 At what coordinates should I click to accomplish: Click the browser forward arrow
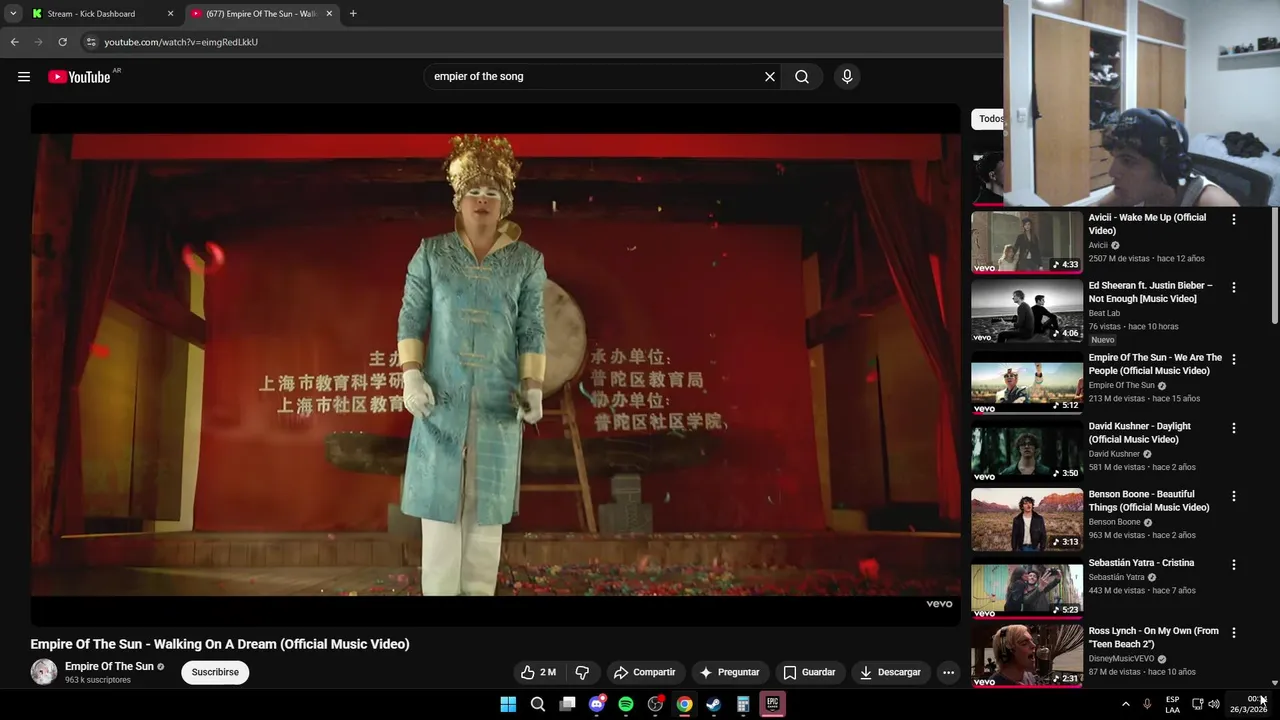coord(38,42)
